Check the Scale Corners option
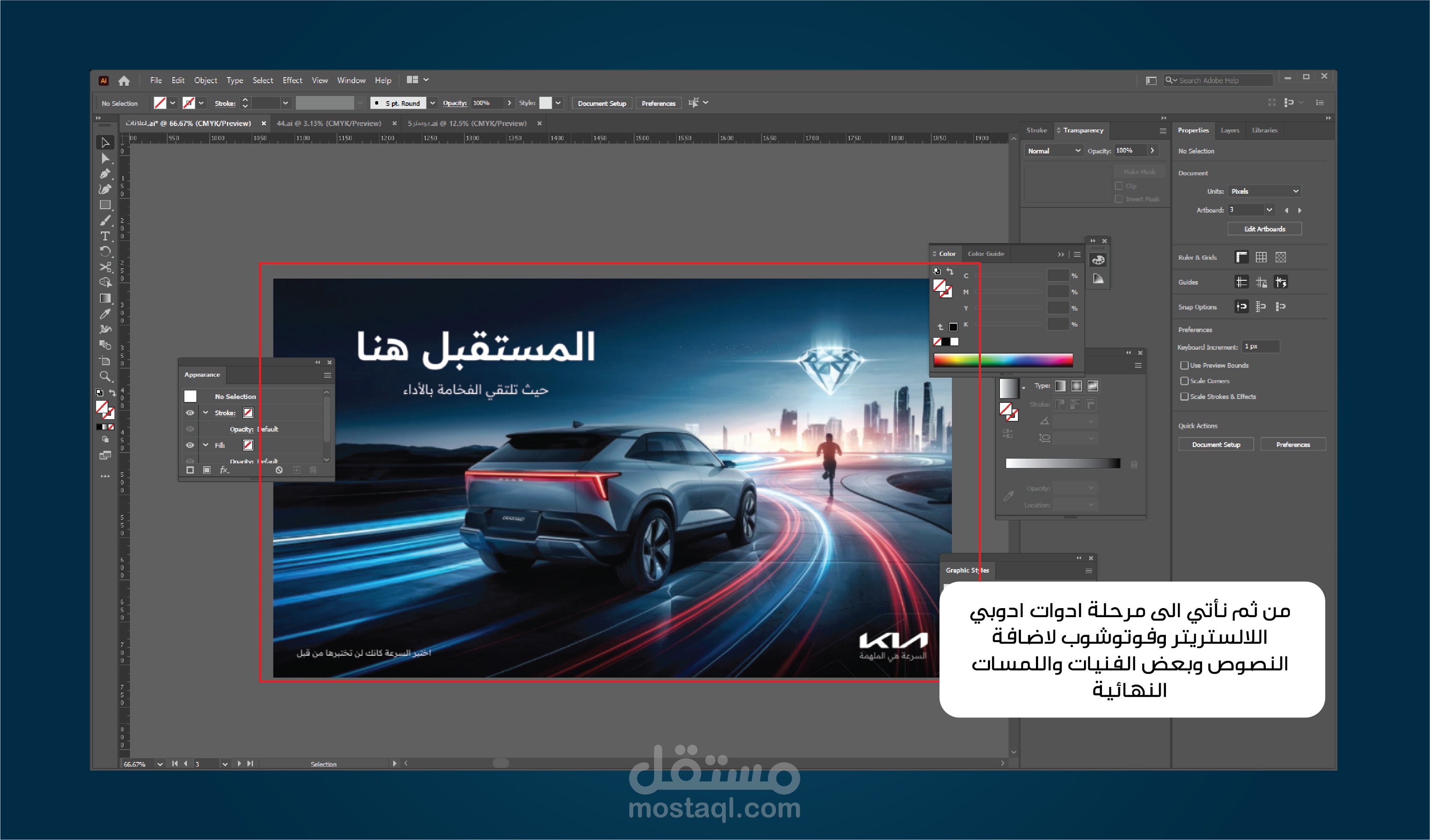 point(1184,381)
